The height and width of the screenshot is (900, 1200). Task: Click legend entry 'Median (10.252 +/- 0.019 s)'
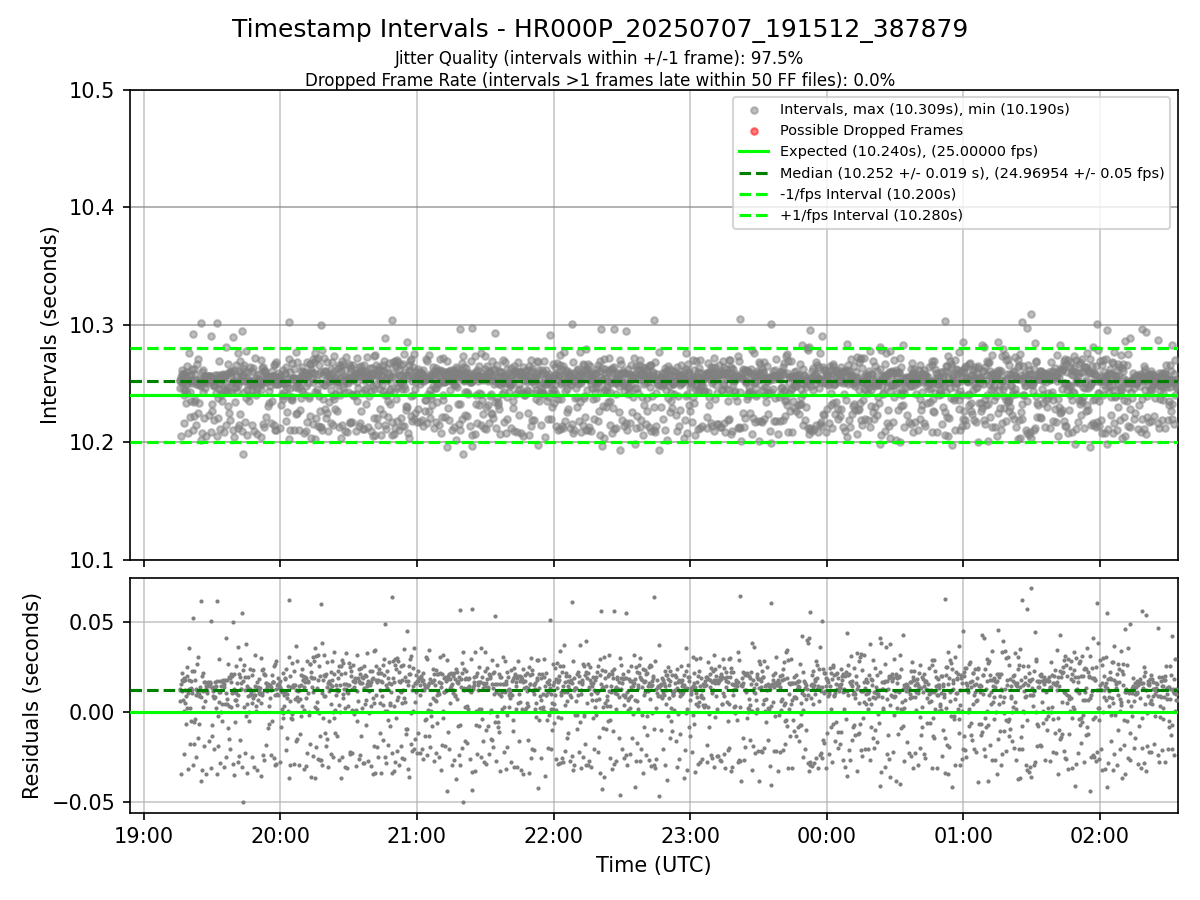(972, 172)
